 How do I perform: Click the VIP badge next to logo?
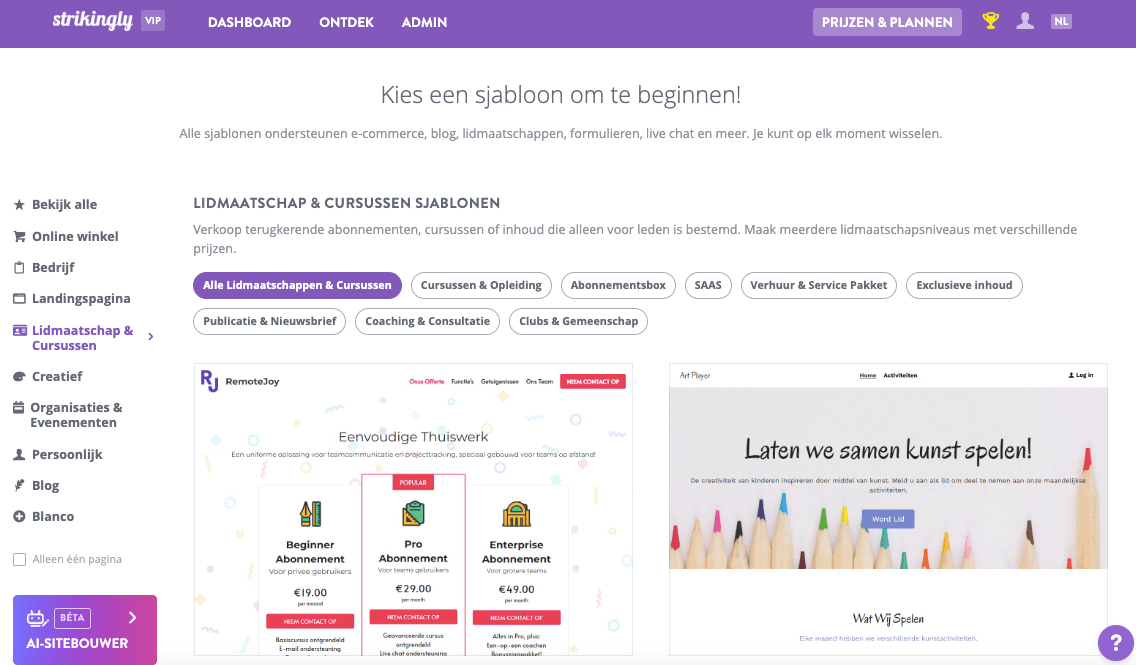(x=153, y=21)
